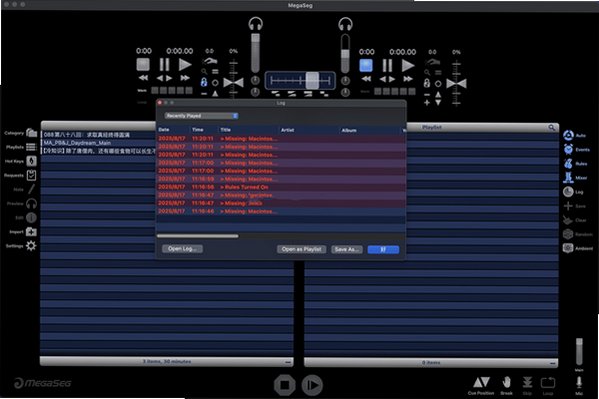Click the Auto playback icon
The image size is (599, 399).
(x=568, y=135)
